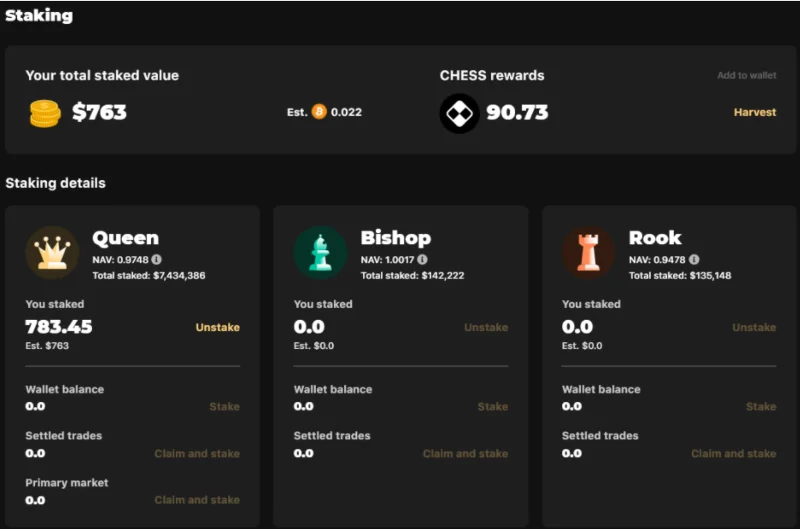Click the Bishop chess piece icon
Image resolution: width=800 pixels, height=529 pixels.
click(x=320, y=252)
